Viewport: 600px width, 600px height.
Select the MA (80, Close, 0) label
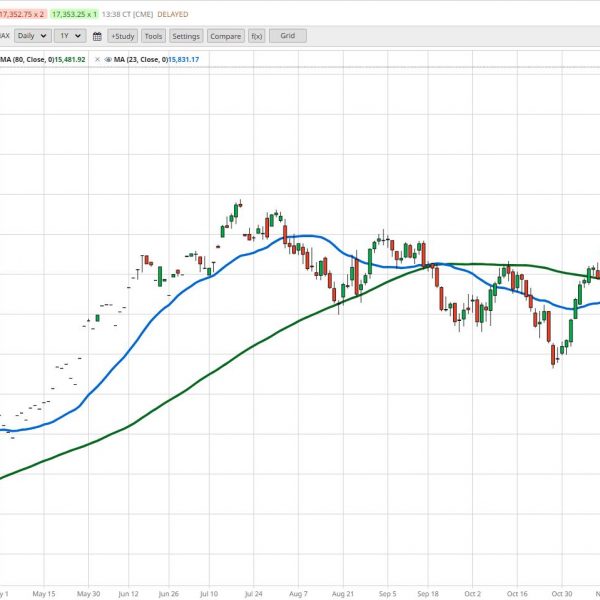[x=26, y=59]
